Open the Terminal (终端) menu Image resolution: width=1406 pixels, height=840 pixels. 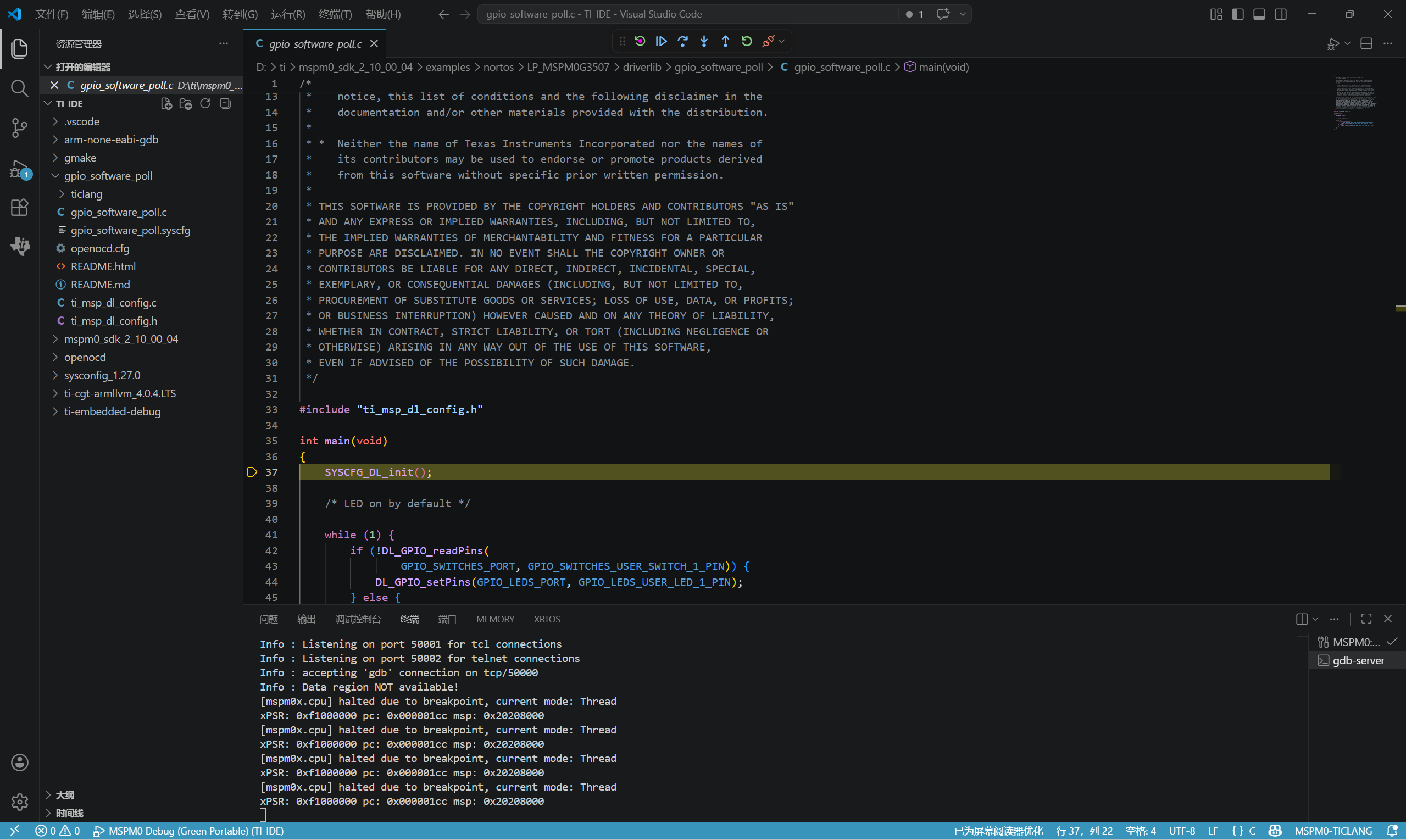click(x=335, y=14)
